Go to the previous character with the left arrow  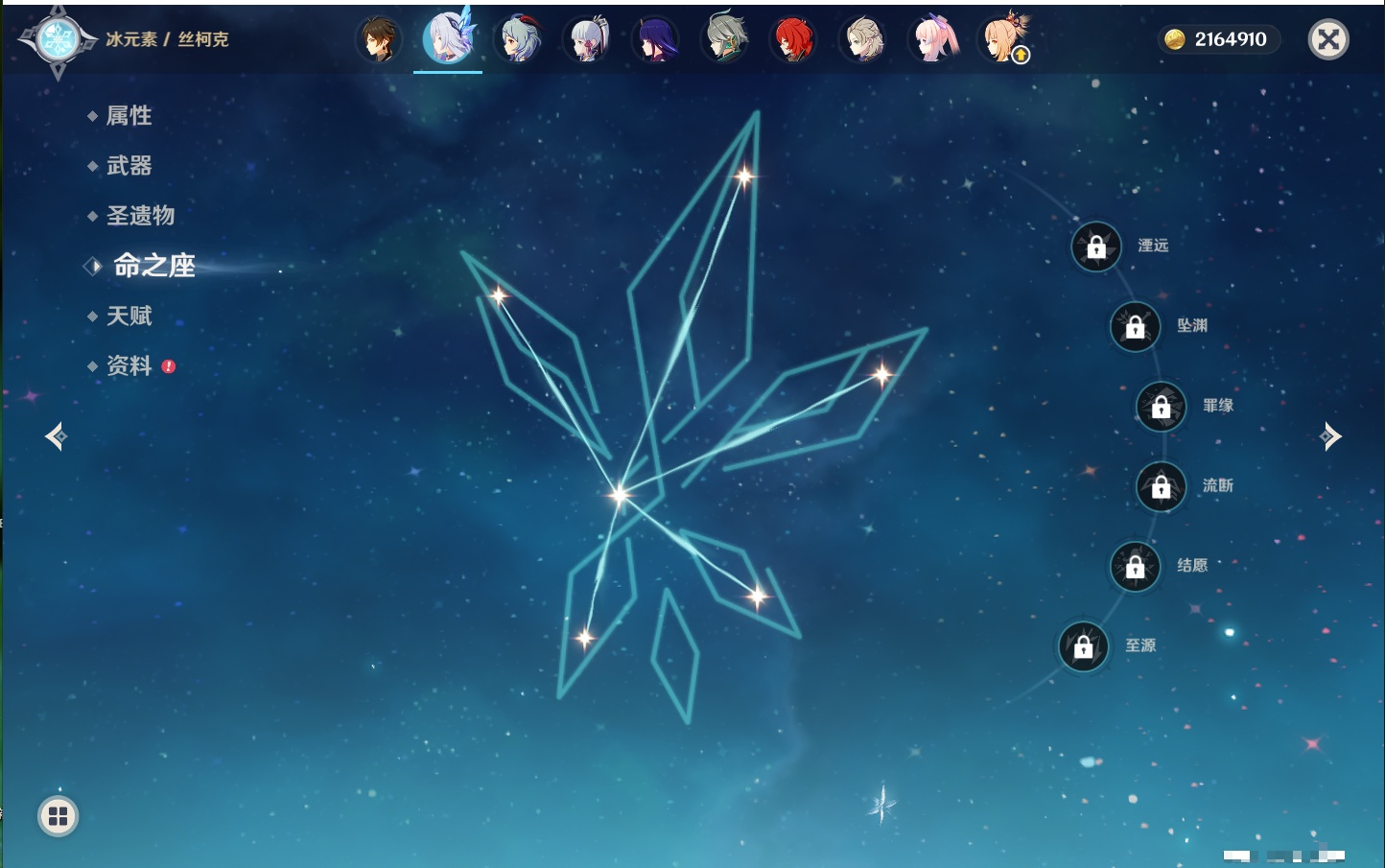click(56, 436)
